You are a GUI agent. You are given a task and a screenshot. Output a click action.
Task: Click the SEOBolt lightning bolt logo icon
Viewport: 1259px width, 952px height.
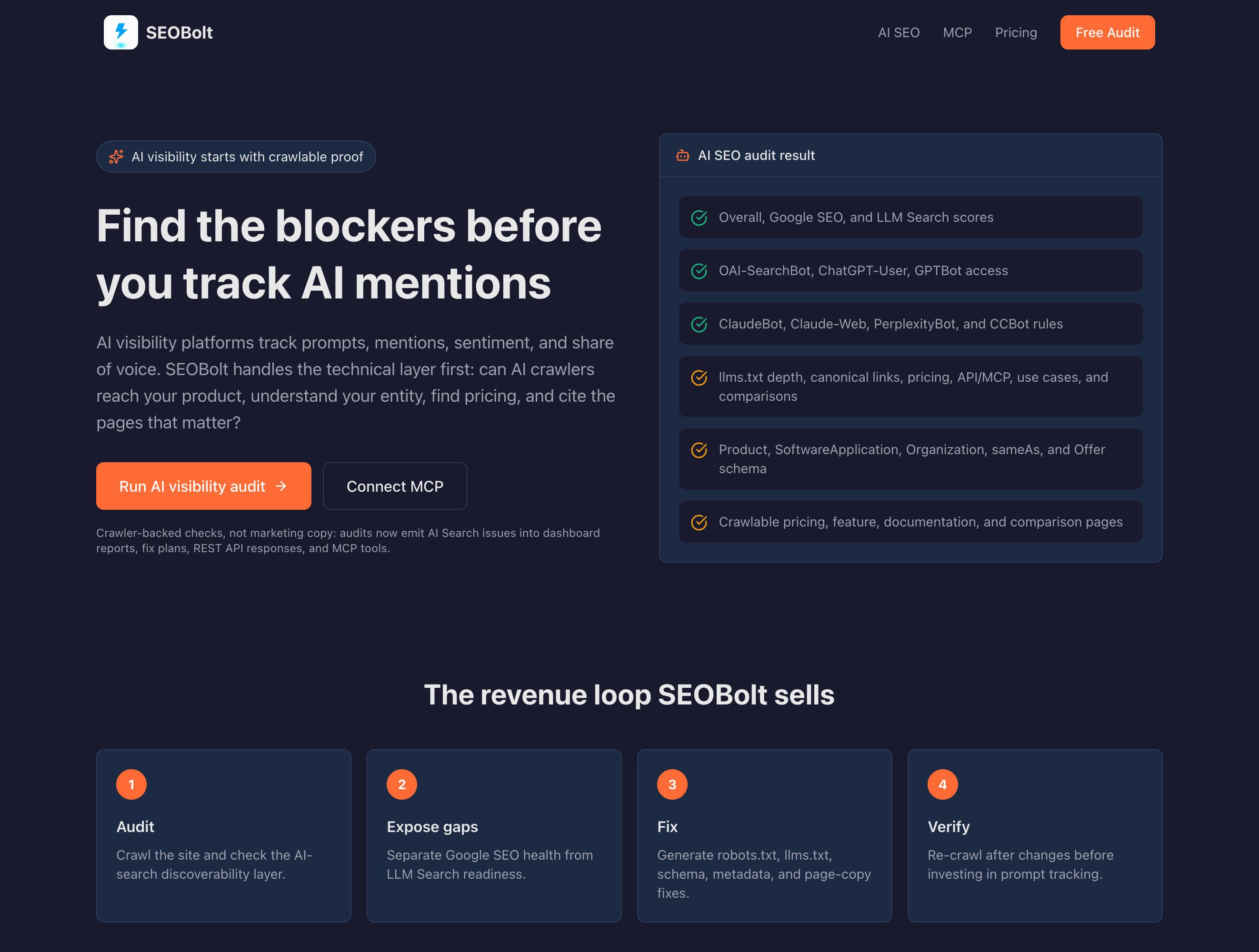click(x=120, y=32)
